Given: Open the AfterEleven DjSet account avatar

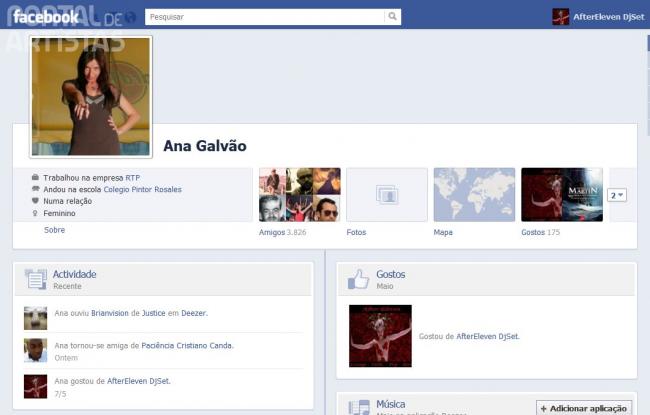Looking at the screenshot, I should click(560, 17).
